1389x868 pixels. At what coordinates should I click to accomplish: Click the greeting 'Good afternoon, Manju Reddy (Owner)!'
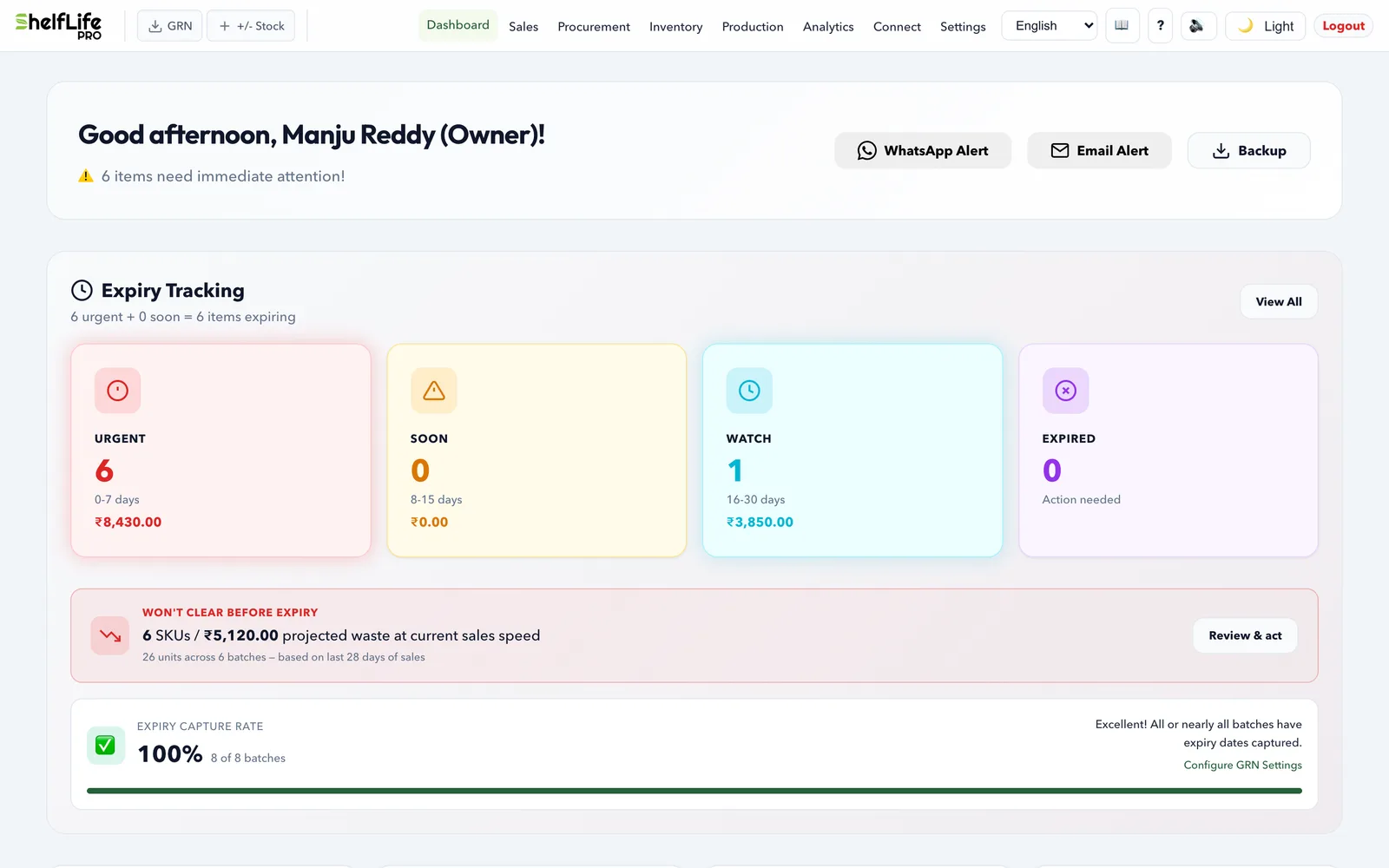click(x=312, y=135)
